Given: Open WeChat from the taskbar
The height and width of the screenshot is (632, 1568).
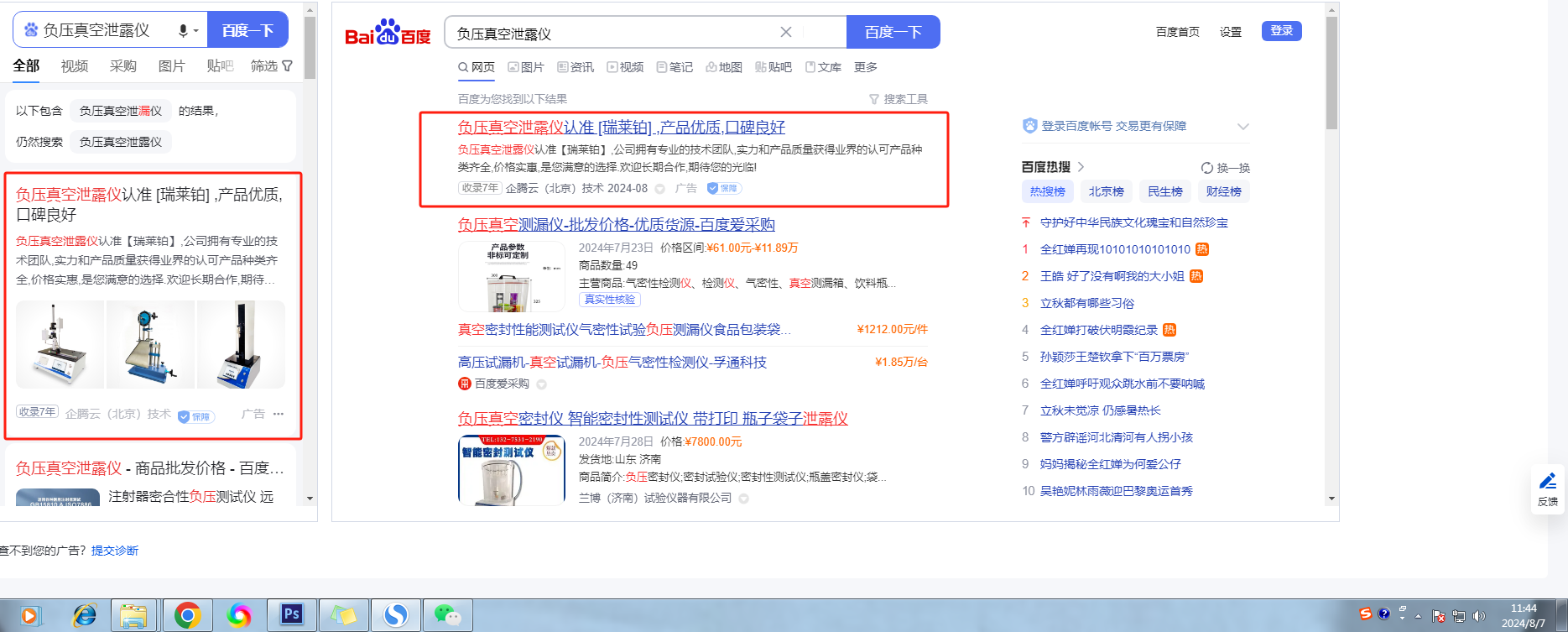Looking at the screenshot, I should (447, 615).
